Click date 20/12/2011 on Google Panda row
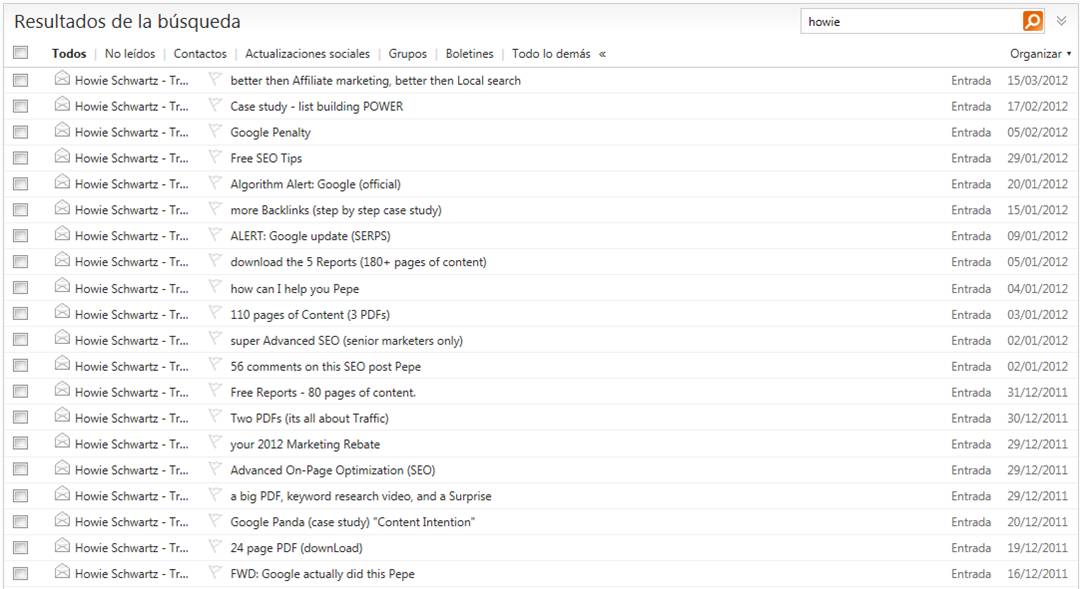This screenshot has width=1080, height=589. (x=1037, y=522)
